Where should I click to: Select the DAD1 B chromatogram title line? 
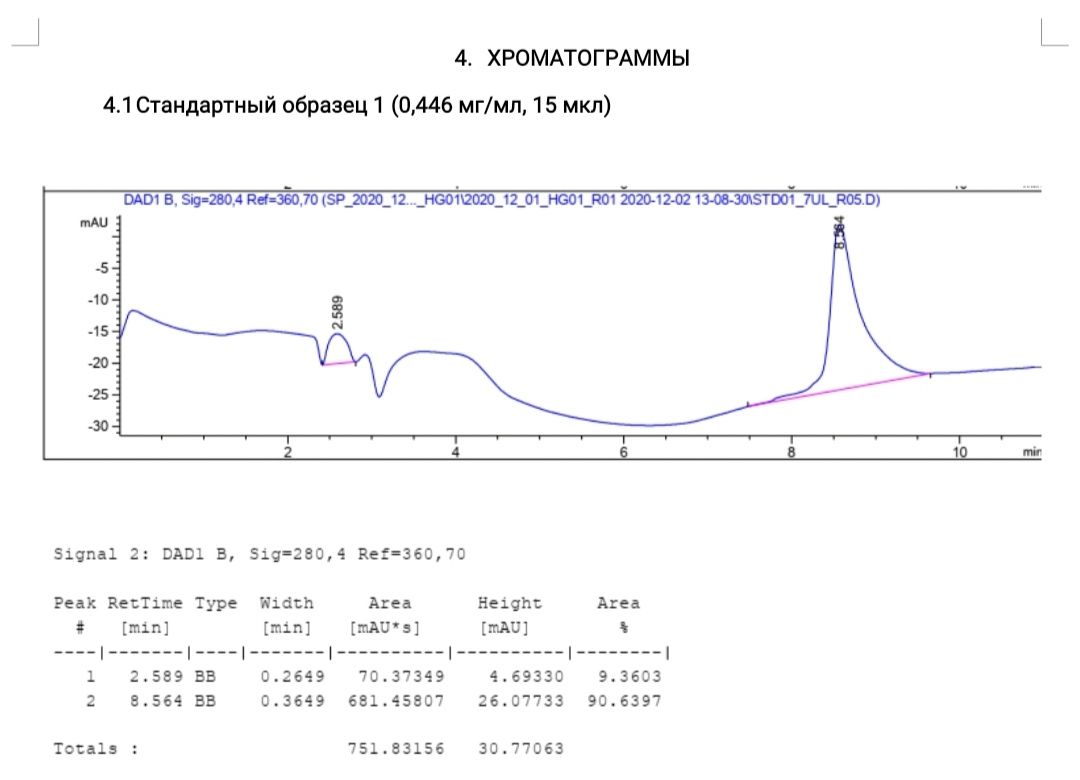(501, 199)
